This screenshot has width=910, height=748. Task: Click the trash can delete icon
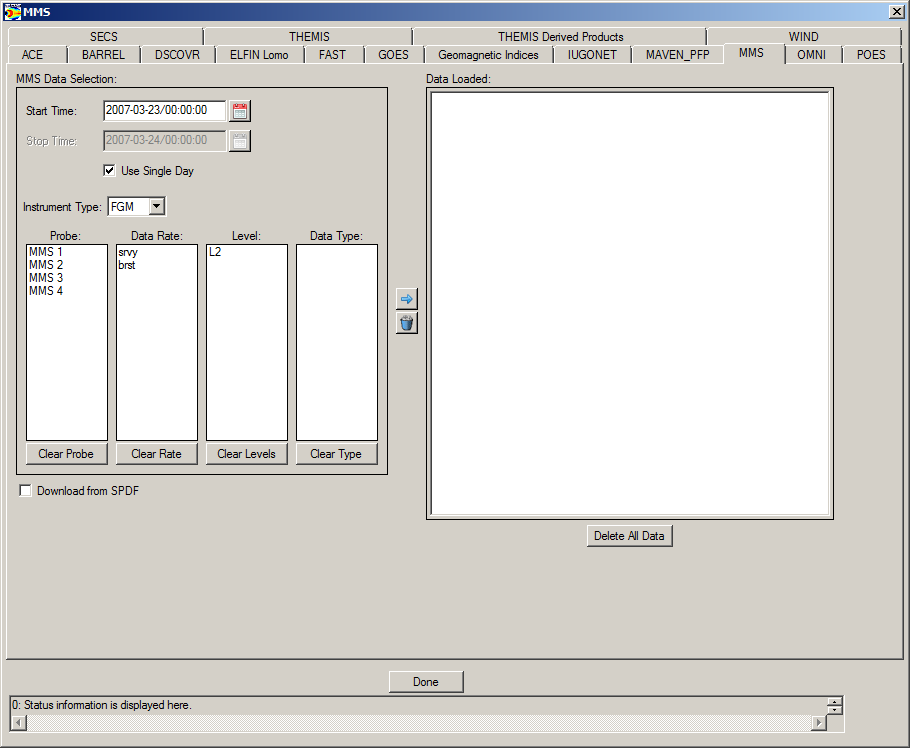click(406, 323)
